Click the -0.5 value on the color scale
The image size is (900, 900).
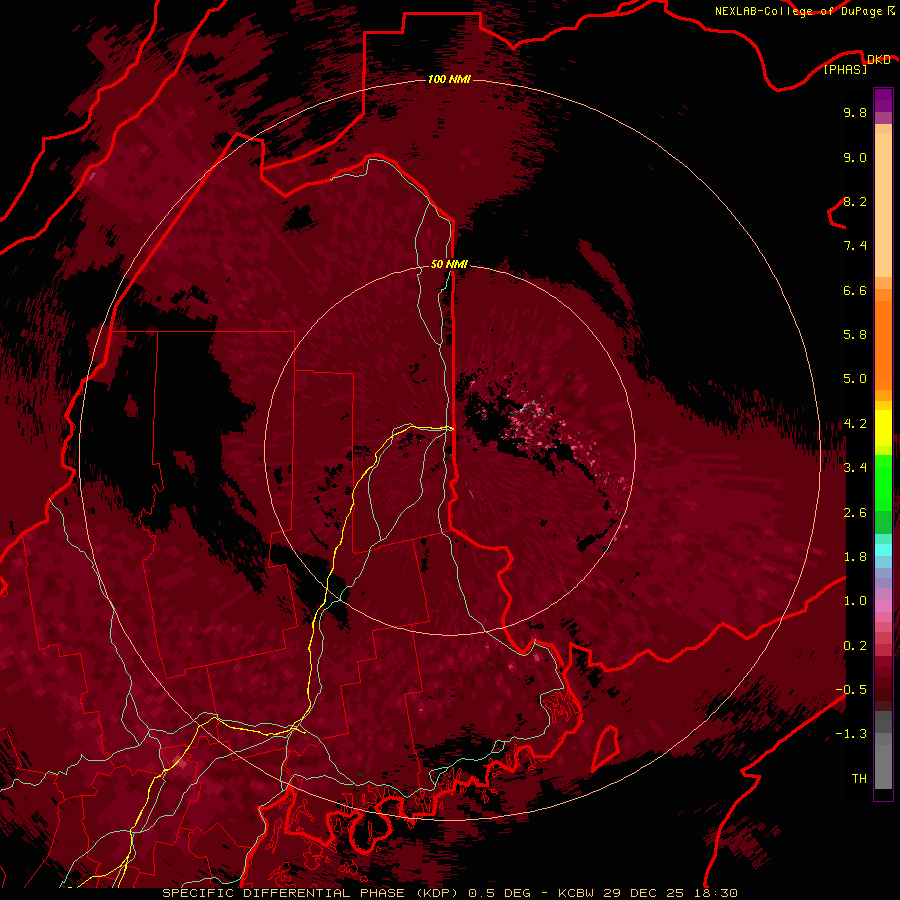[x=851, y=690]
